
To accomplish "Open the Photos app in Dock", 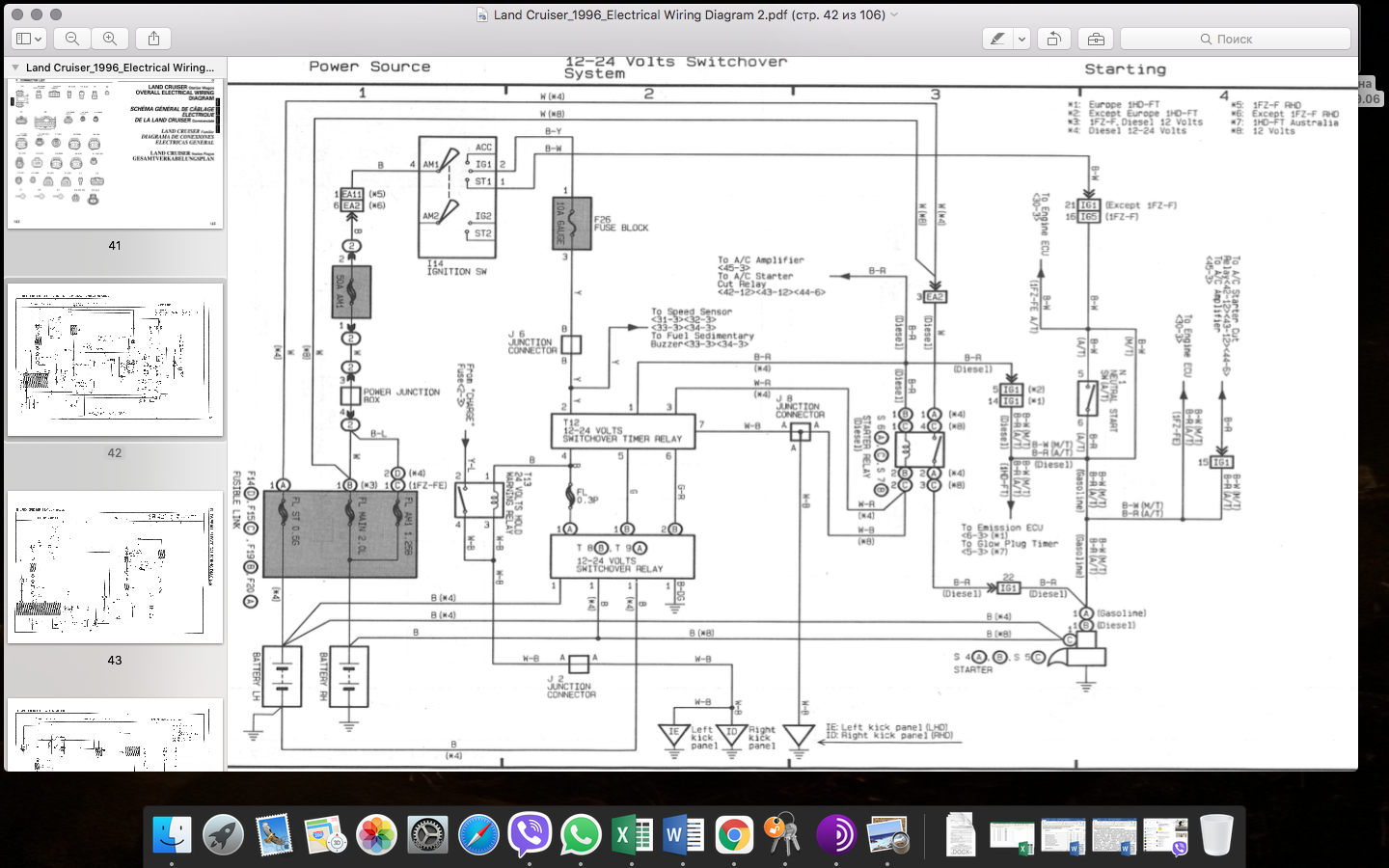I will click(376, 835).
